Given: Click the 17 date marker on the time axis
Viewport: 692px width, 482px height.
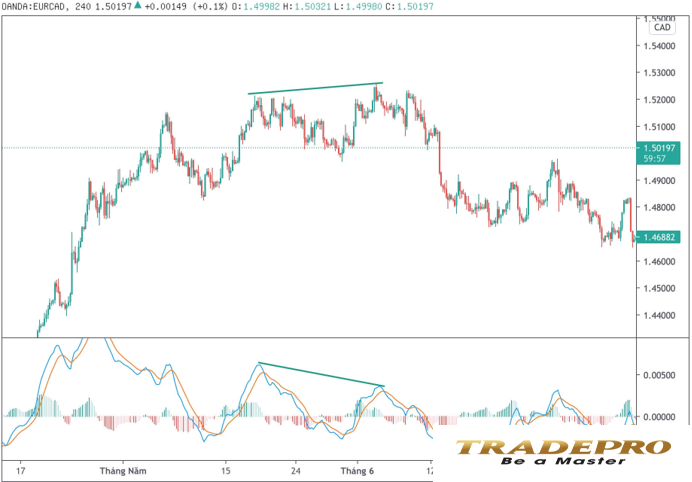Looking at the screenshot, I should (20, 471).
